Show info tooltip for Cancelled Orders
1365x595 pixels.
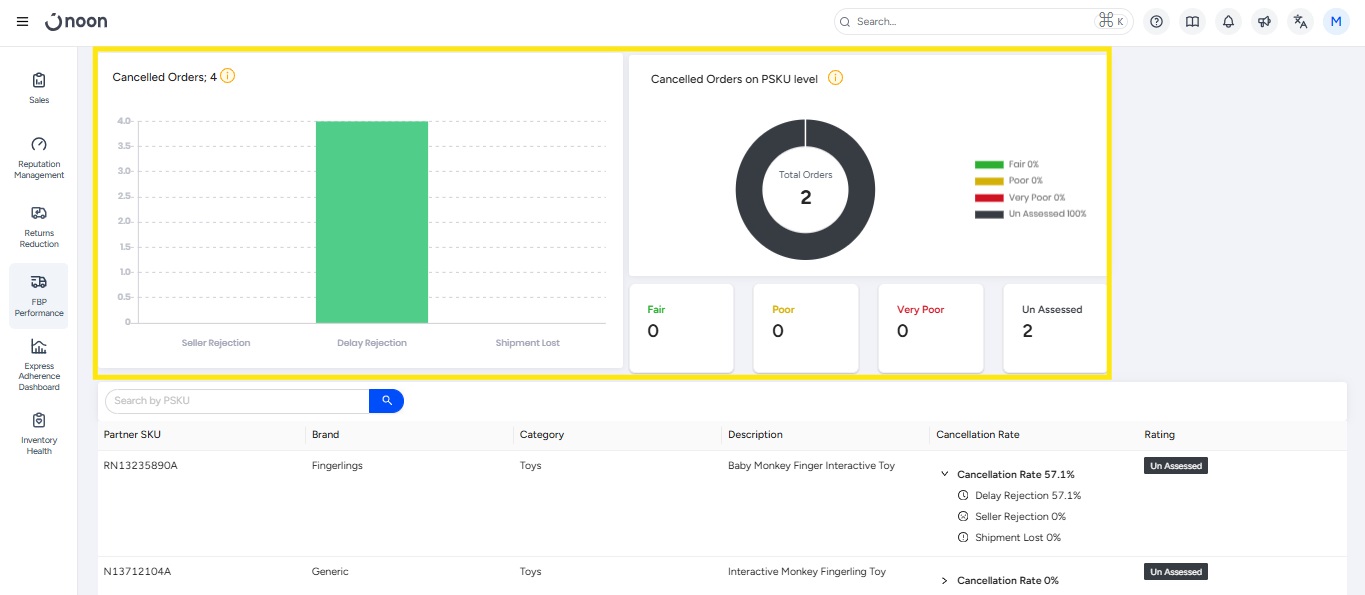pyautogui.click(x=228, y=76)
